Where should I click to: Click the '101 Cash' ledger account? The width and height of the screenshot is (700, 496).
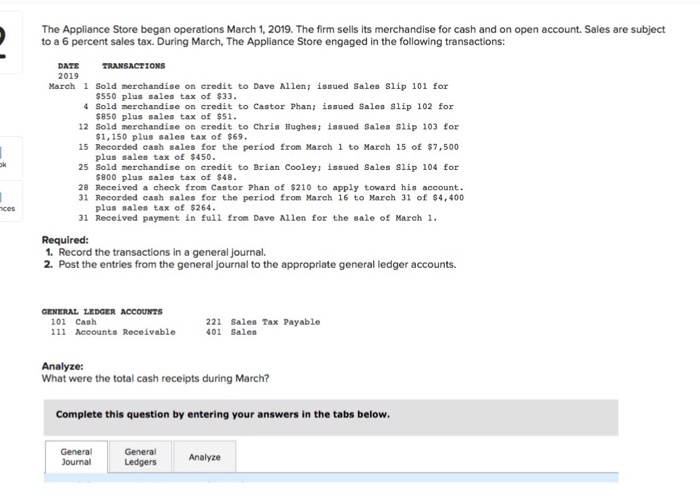click(x=73, y=322)
